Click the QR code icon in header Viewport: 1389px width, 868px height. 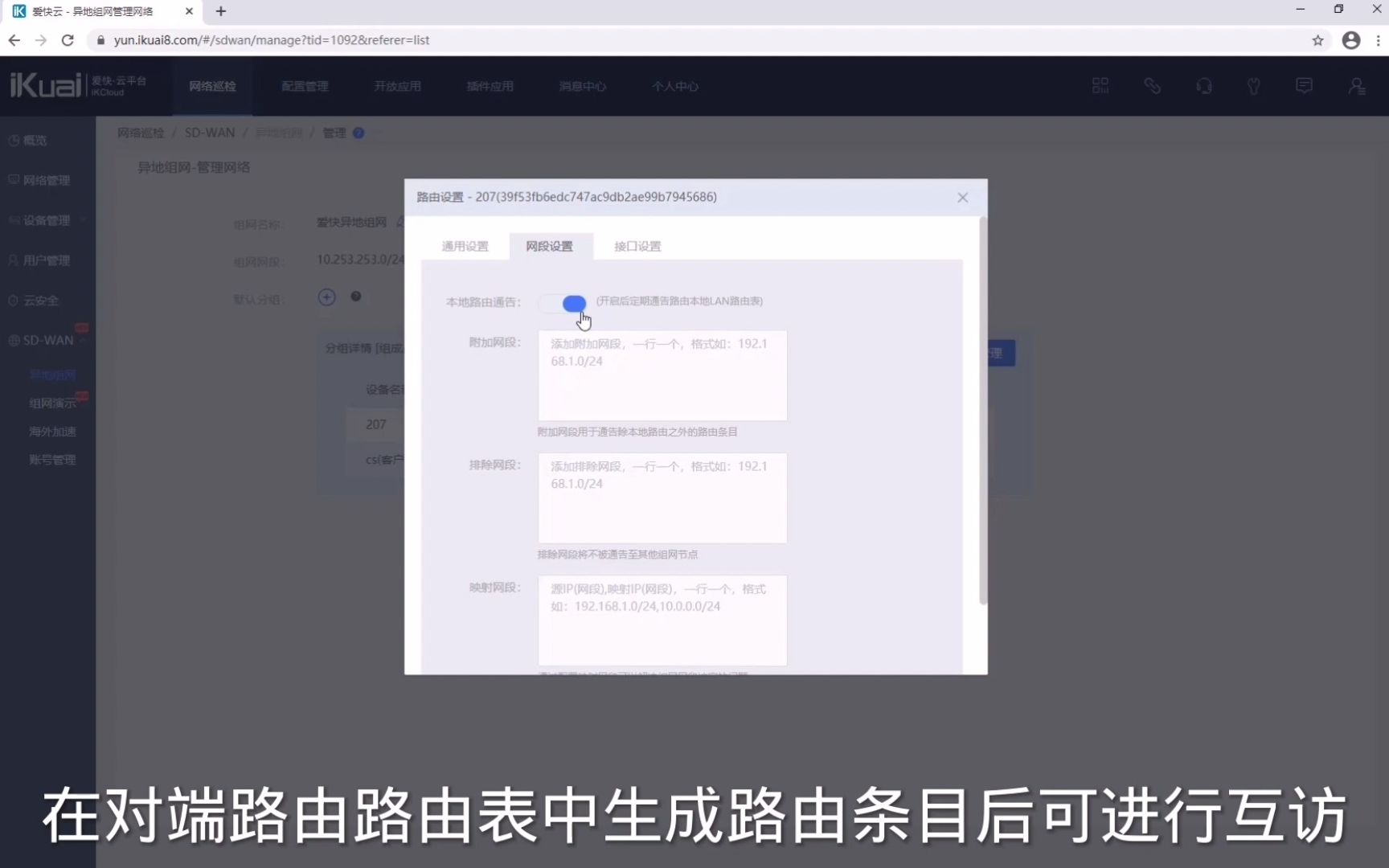pyautogui.click(x=1100, y=86)
